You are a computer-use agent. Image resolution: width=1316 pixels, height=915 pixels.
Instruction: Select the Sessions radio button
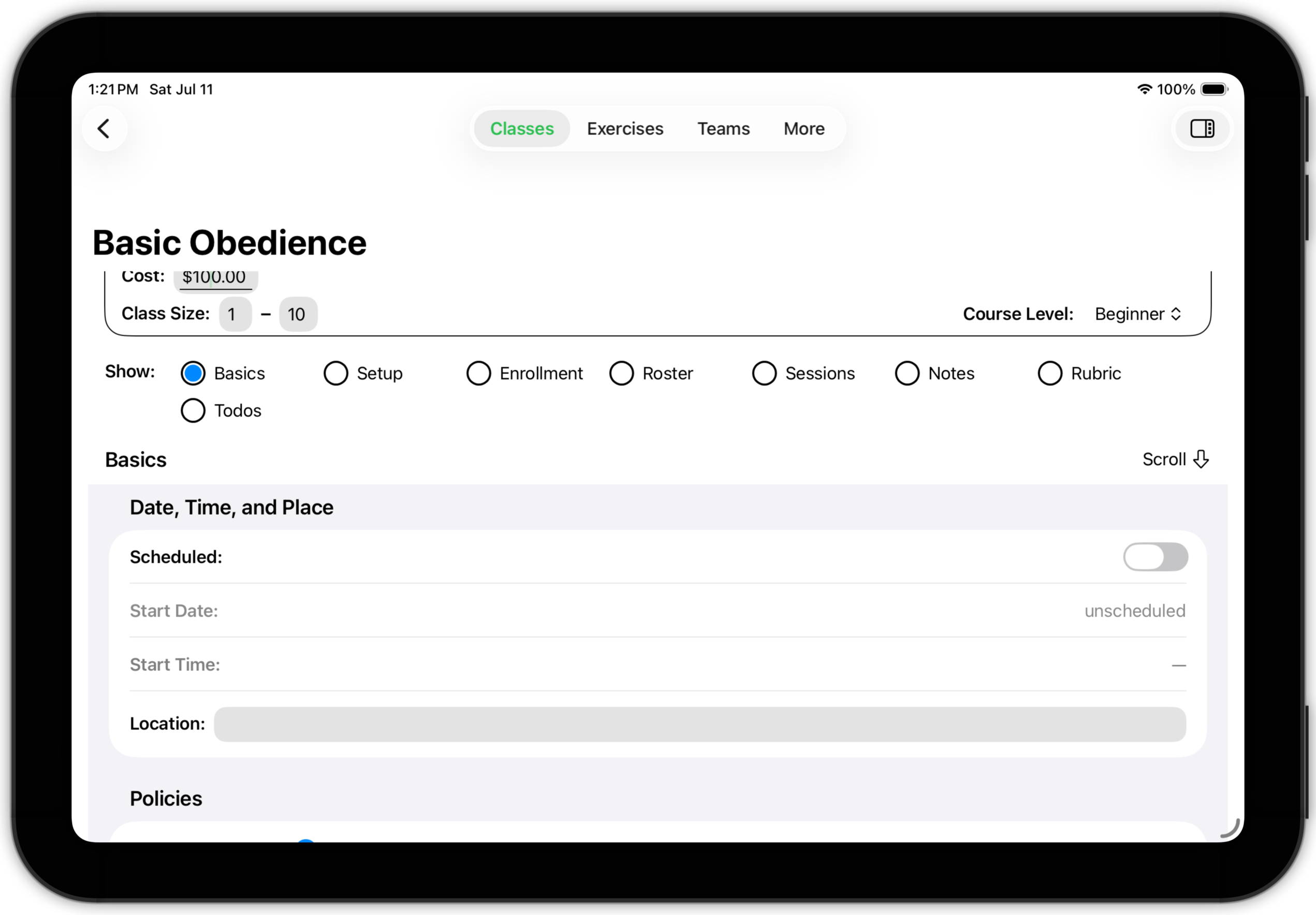pos(764,373)
